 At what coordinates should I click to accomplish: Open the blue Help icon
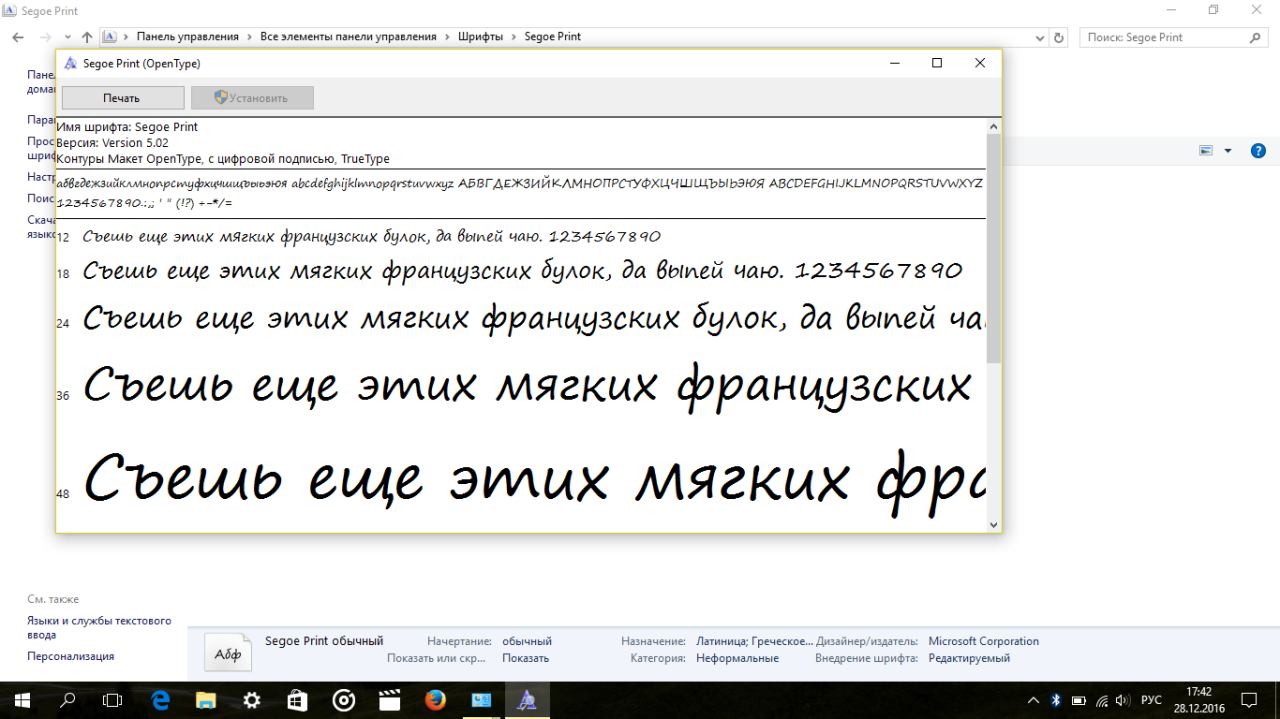[1258, 151]
